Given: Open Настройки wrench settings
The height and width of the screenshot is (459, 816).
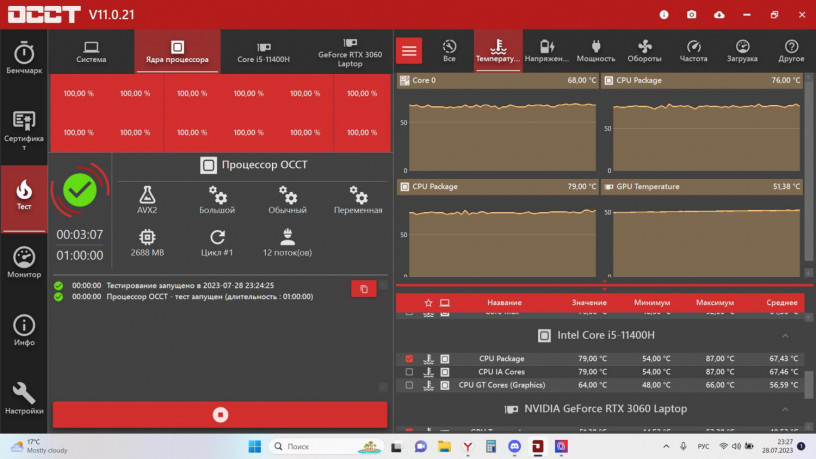Looking at the screenshot, I should point(24,398).
